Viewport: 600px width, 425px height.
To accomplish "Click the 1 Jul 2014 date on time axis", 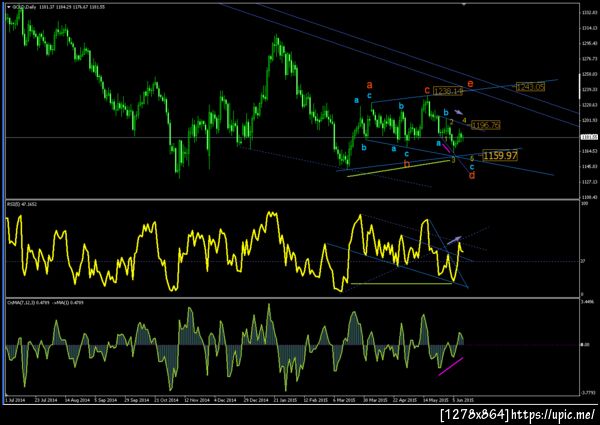I will [x=16, y=400].
